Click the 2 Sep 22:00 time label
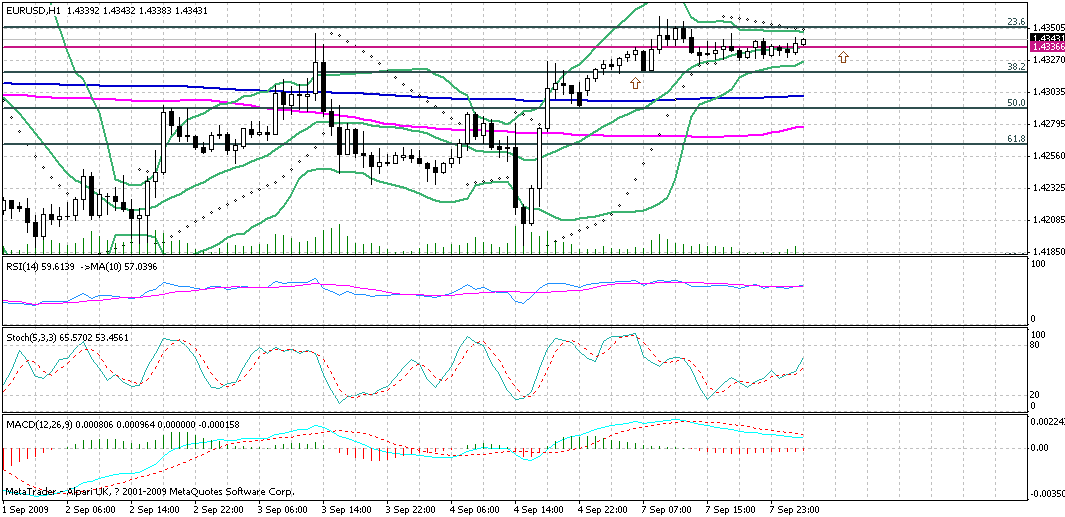 221,509
